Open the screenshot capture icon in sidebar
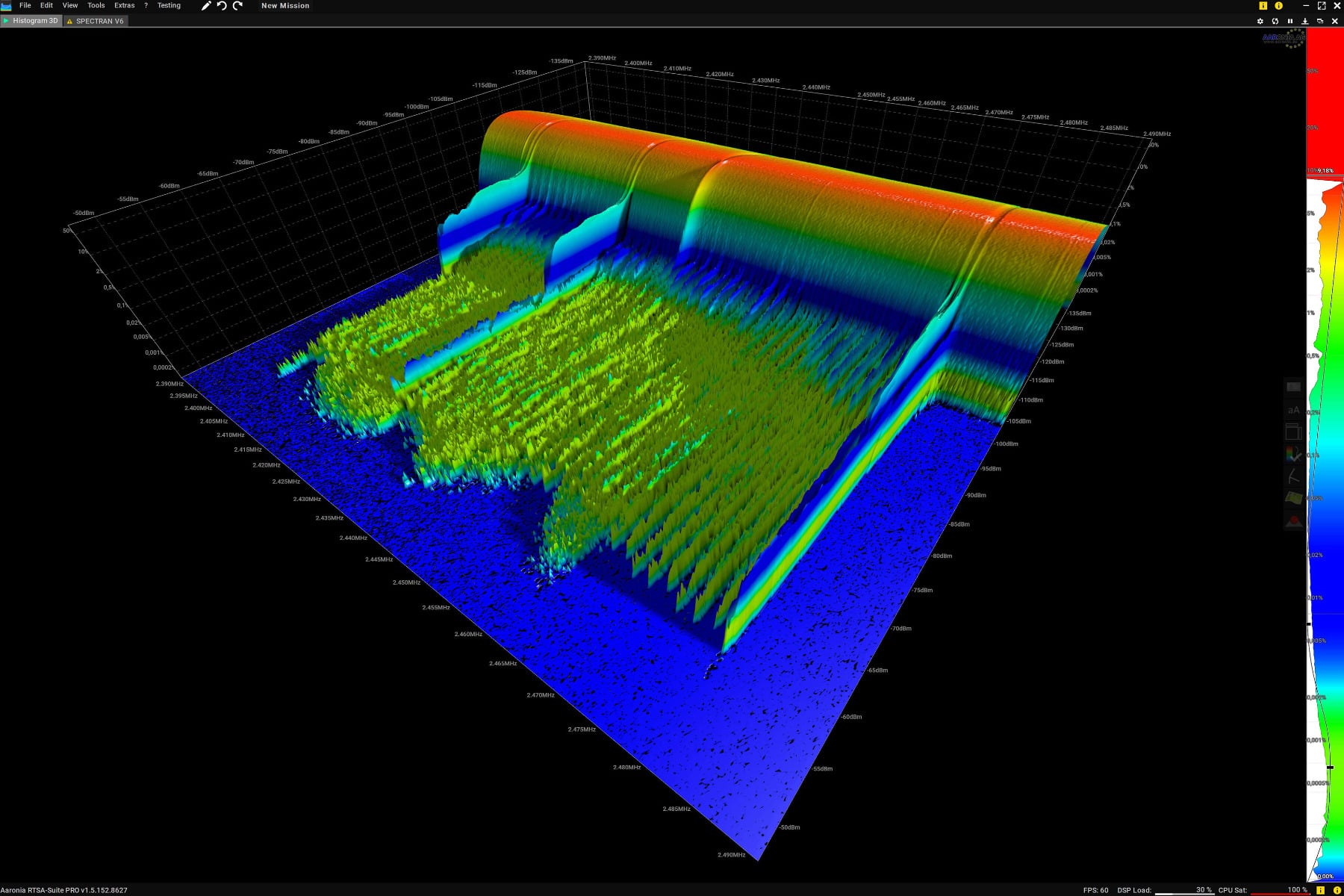 point(1294,387)
